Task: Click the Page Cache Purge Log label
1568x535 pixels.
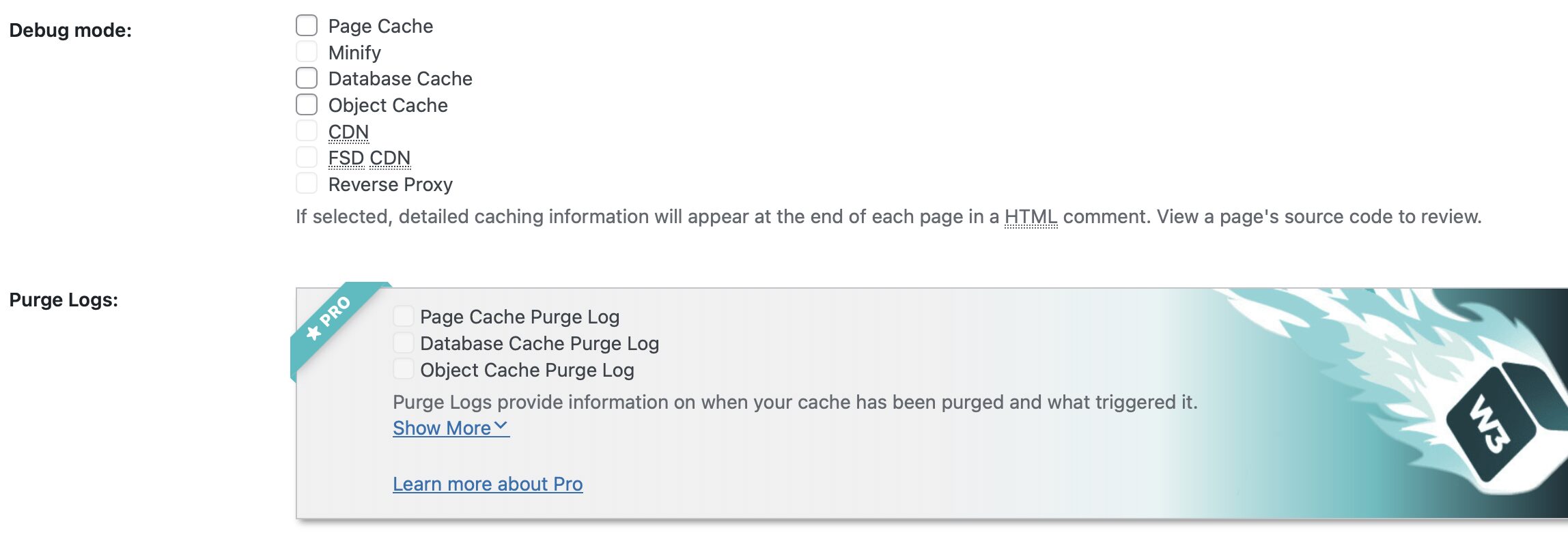Action: pyautogui.click(x=520, y=317)
